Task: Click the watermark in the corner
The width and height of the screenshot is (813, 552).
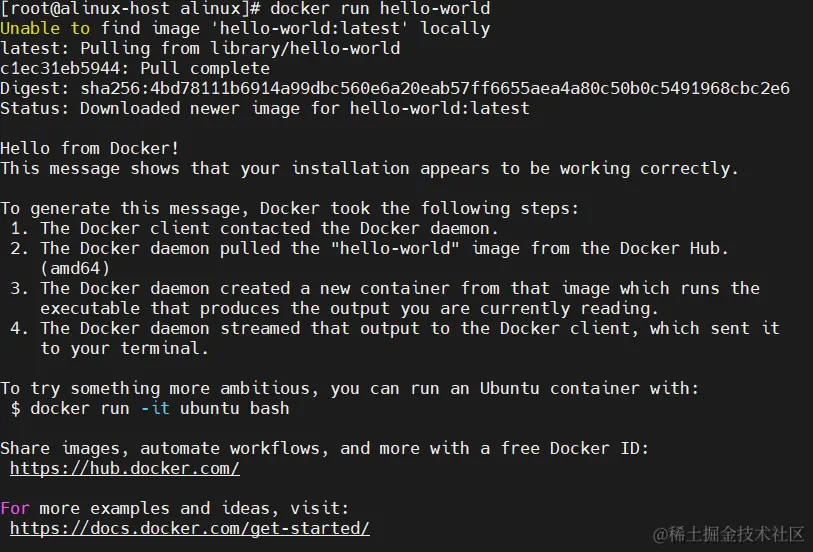Action: (728, 534)
